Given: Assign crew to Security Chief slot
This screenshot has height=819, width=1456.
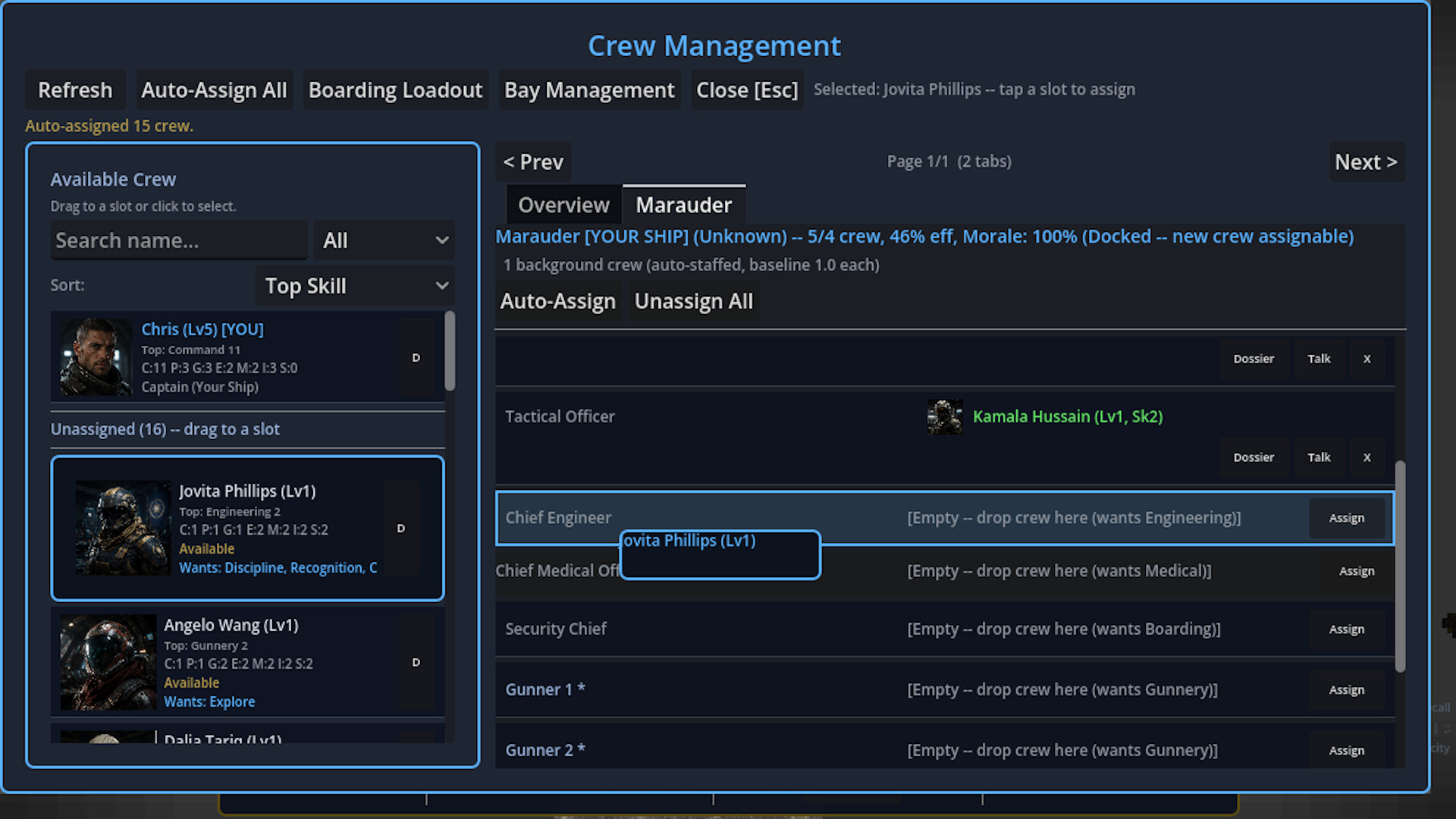Looking at the screenshot, I should point(1347,629).
